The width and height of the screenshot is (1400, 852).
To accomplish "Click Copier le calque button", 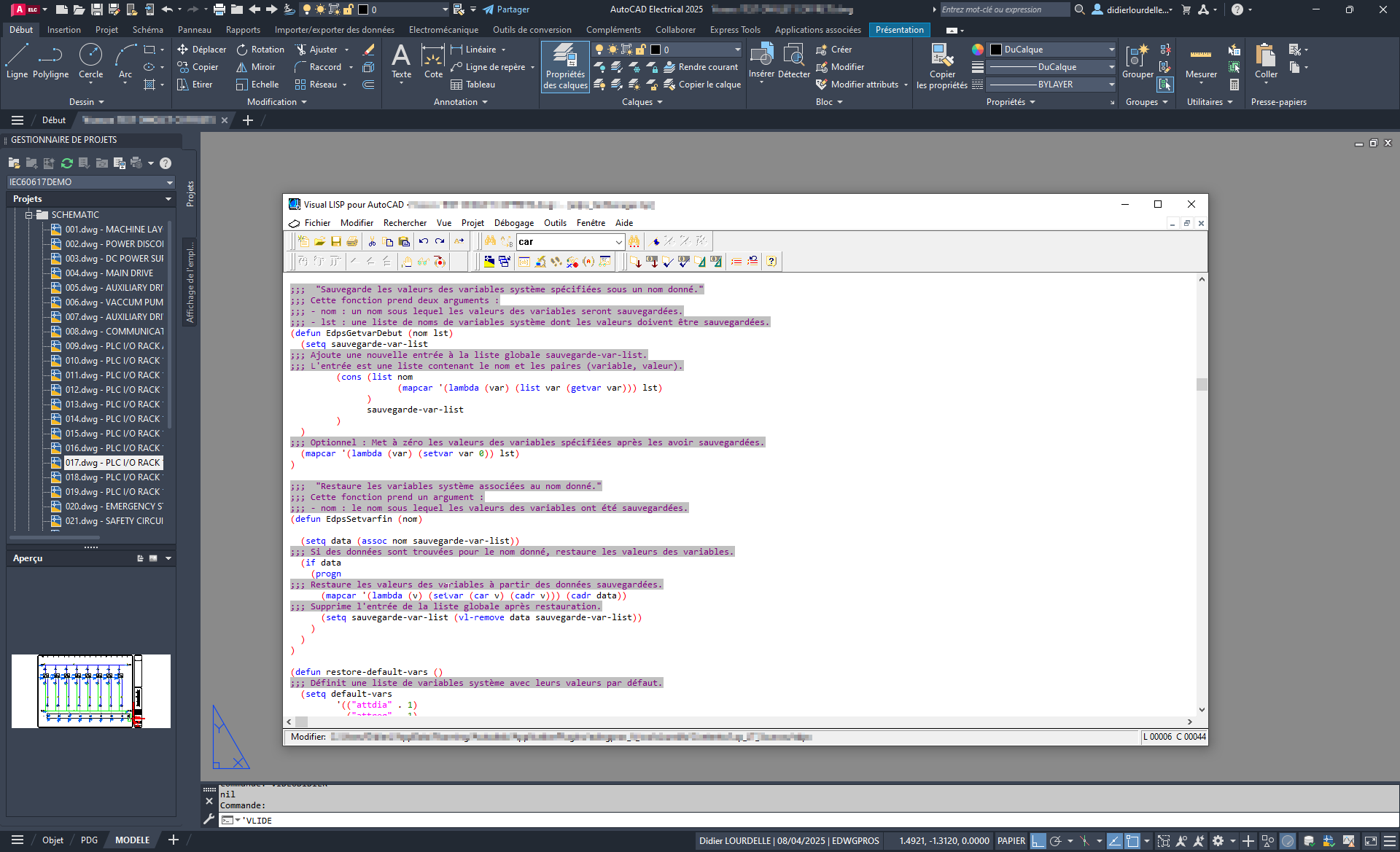I will coord(702,85).
